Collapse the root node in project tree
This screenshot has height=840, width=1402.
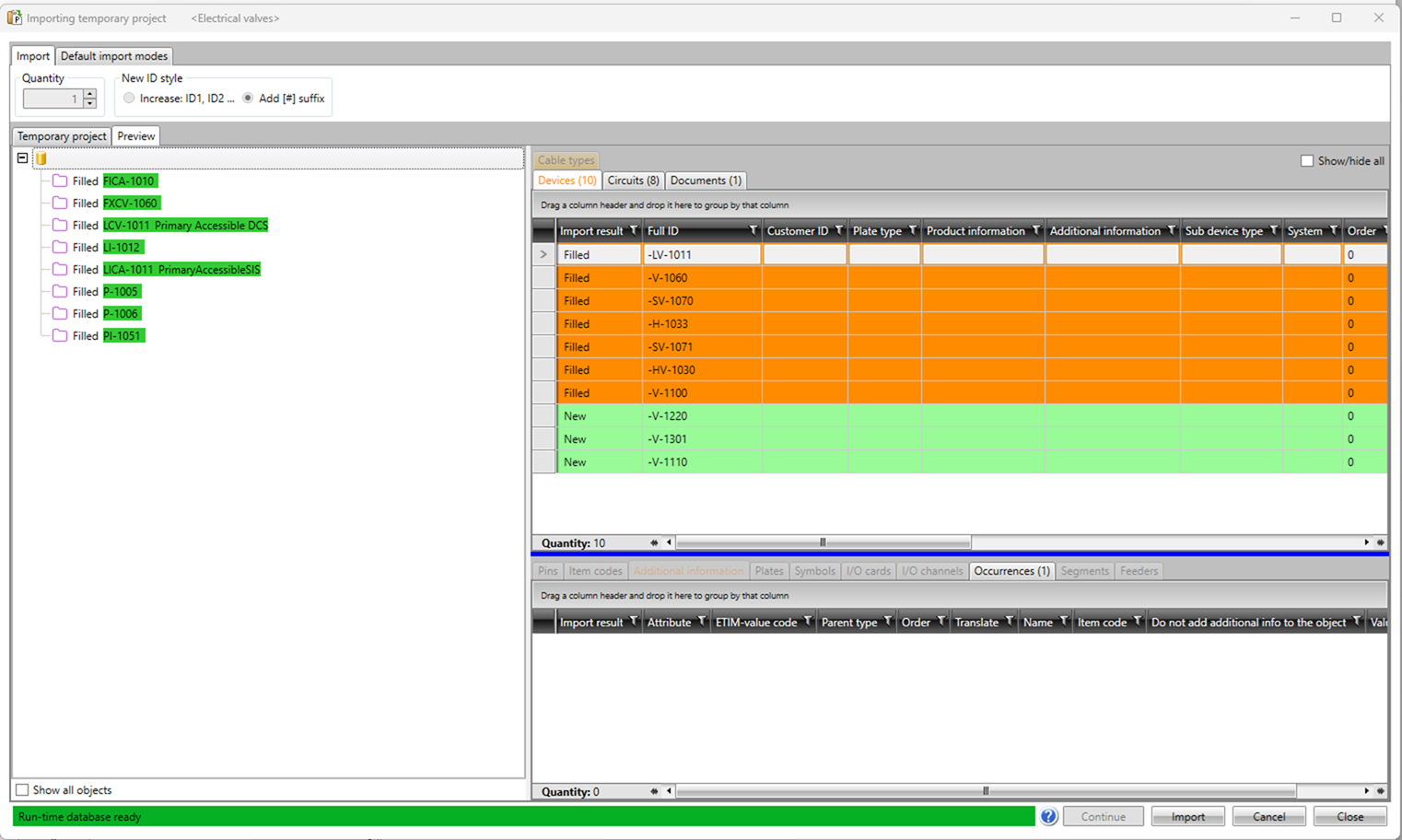22,158
